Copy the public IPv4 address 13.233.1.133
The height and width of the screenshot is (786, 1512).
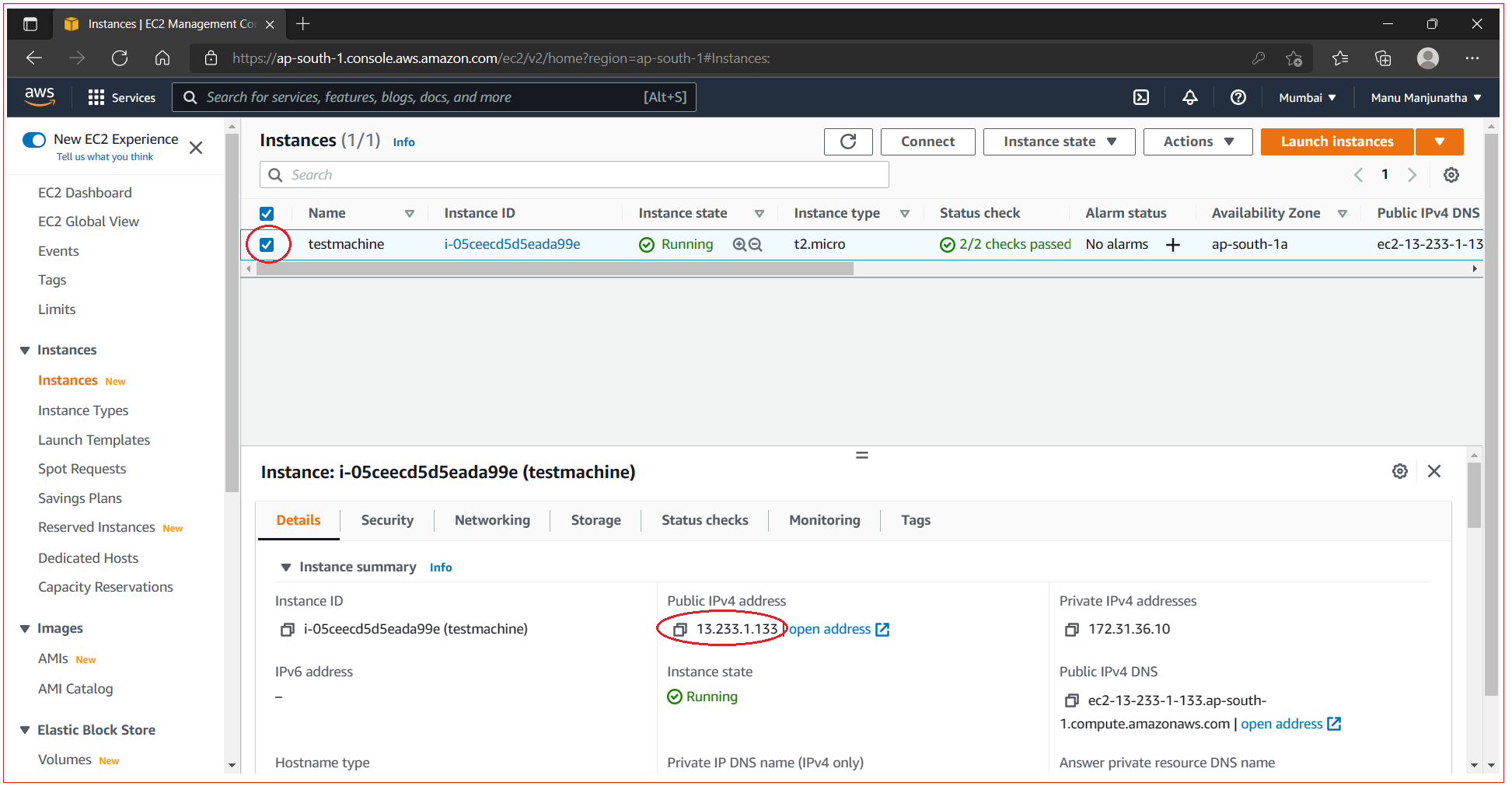click(680, 629)
